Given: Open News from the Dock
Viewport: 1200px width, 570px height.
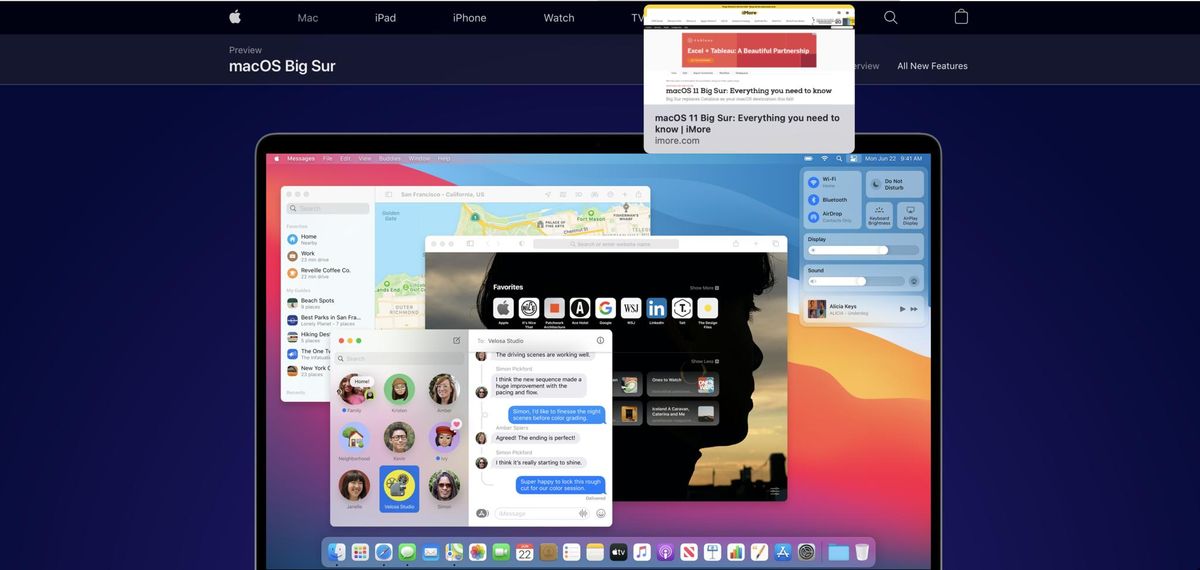Looking at the screenshot, I should [689, 552].
